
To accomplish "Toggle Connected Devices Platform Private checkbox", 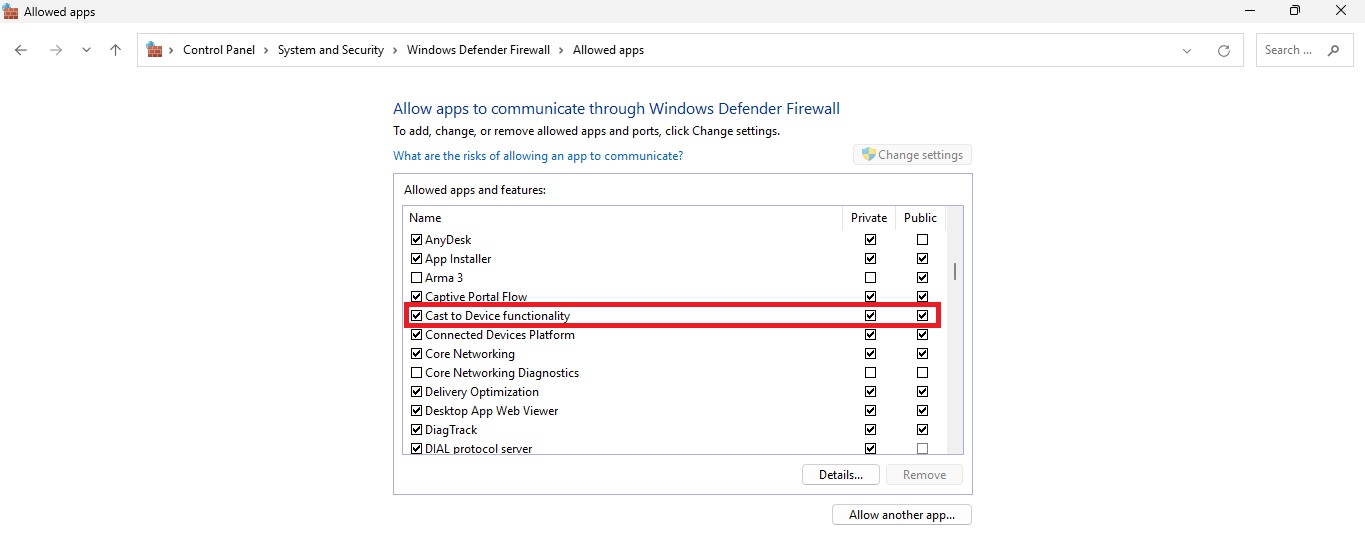I will click(x=870, y=335).
